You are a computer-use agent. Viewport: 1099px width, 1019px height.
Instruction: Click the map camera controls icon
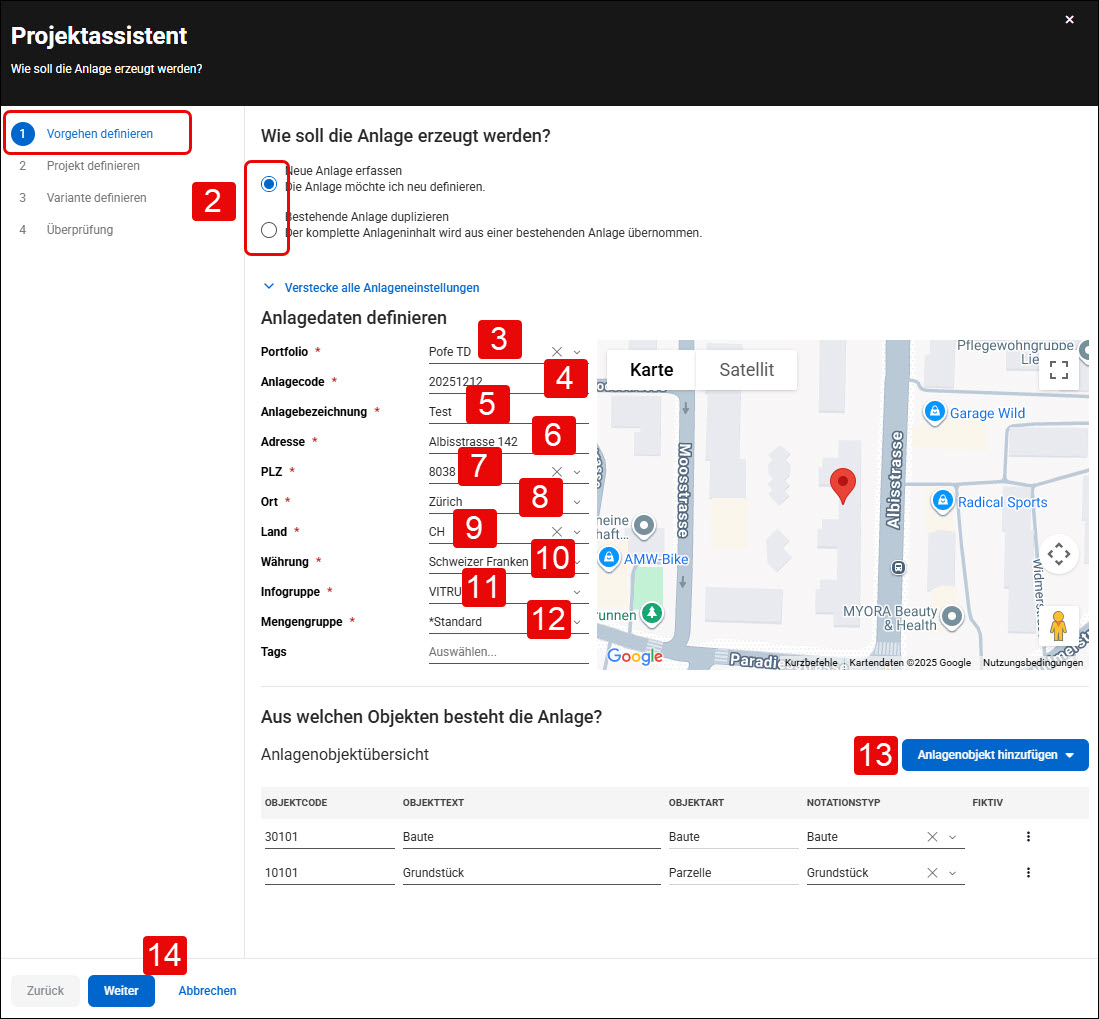[1058, 554]
